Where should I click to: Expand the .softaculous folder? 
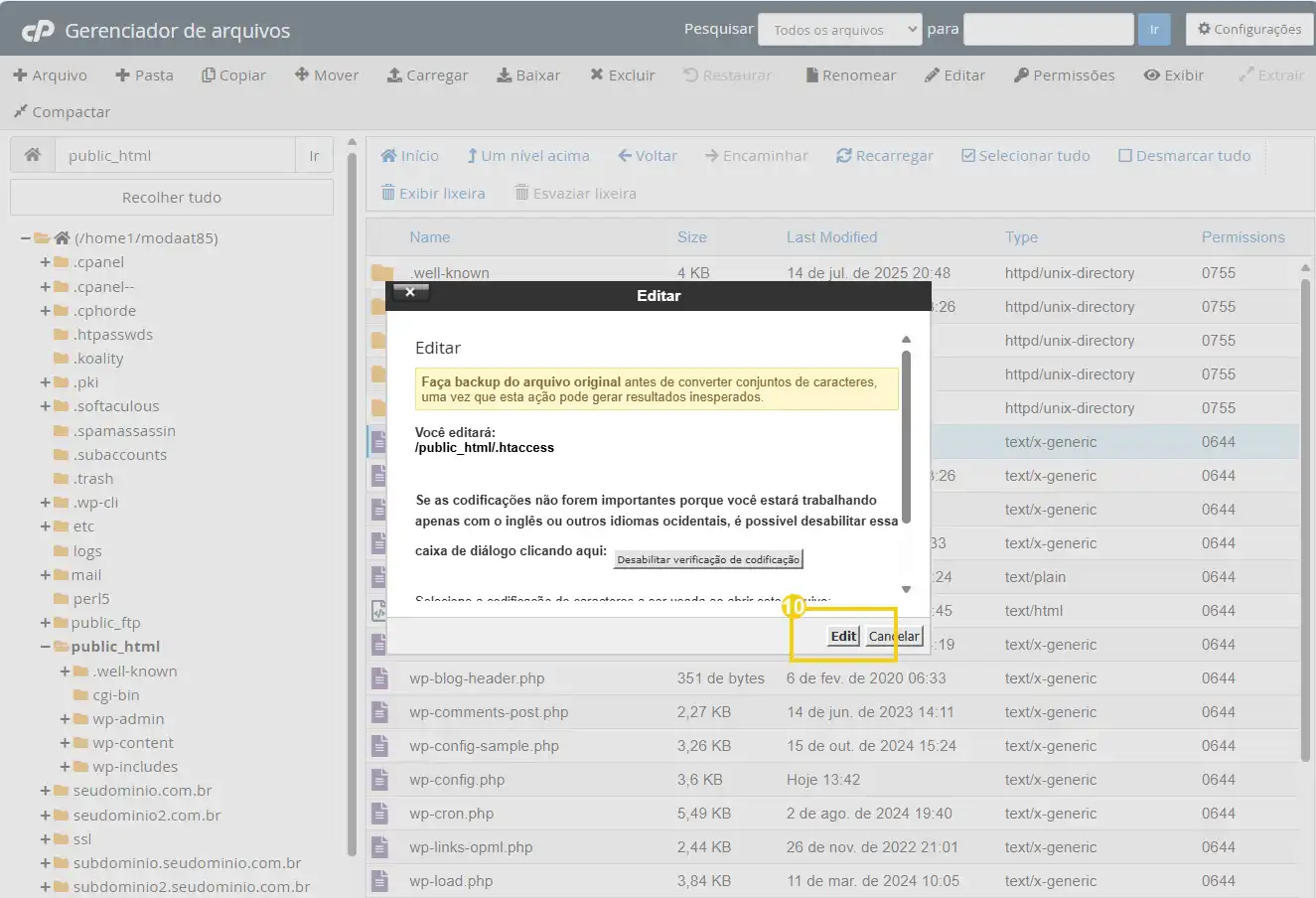tap(45, 406)
